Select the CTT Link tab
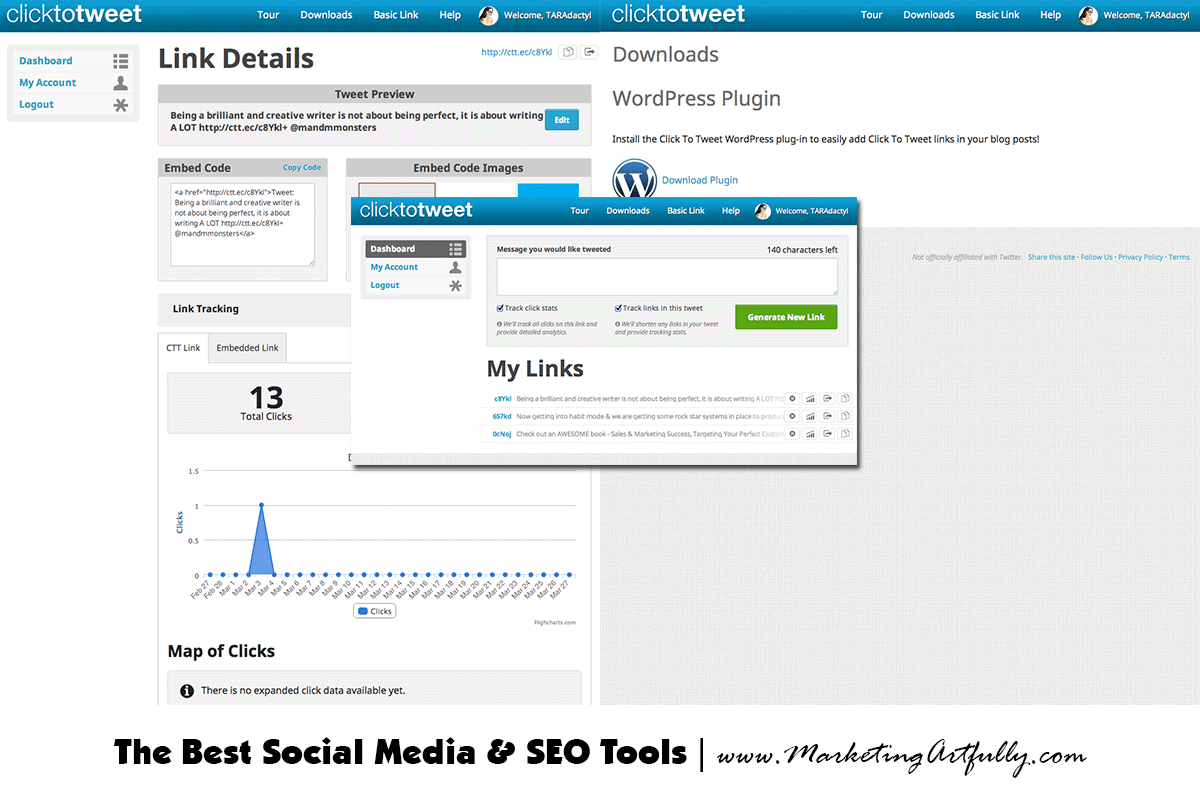 pos(183,348)
